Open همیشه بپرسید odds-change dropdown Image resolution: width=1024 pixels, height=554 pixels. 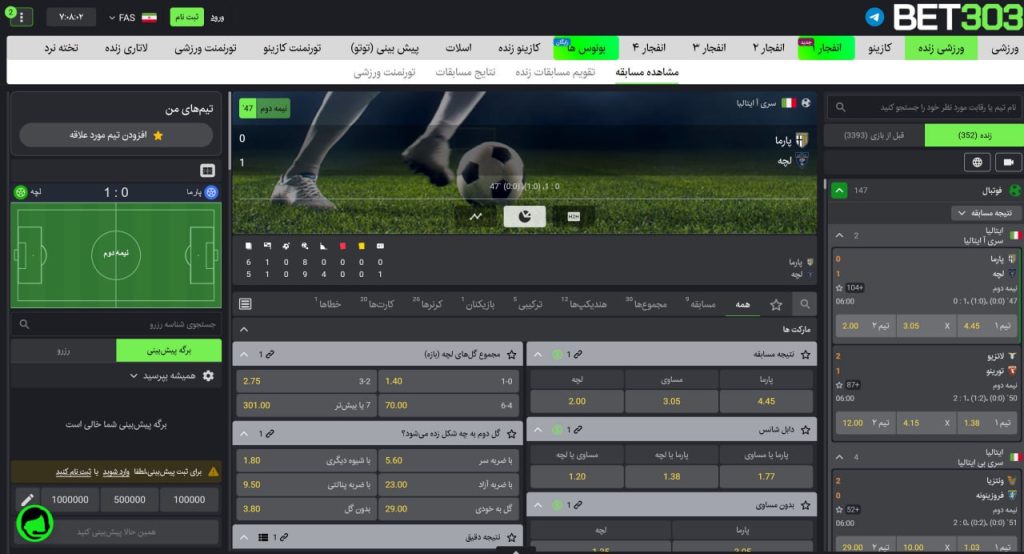(162, 376)
